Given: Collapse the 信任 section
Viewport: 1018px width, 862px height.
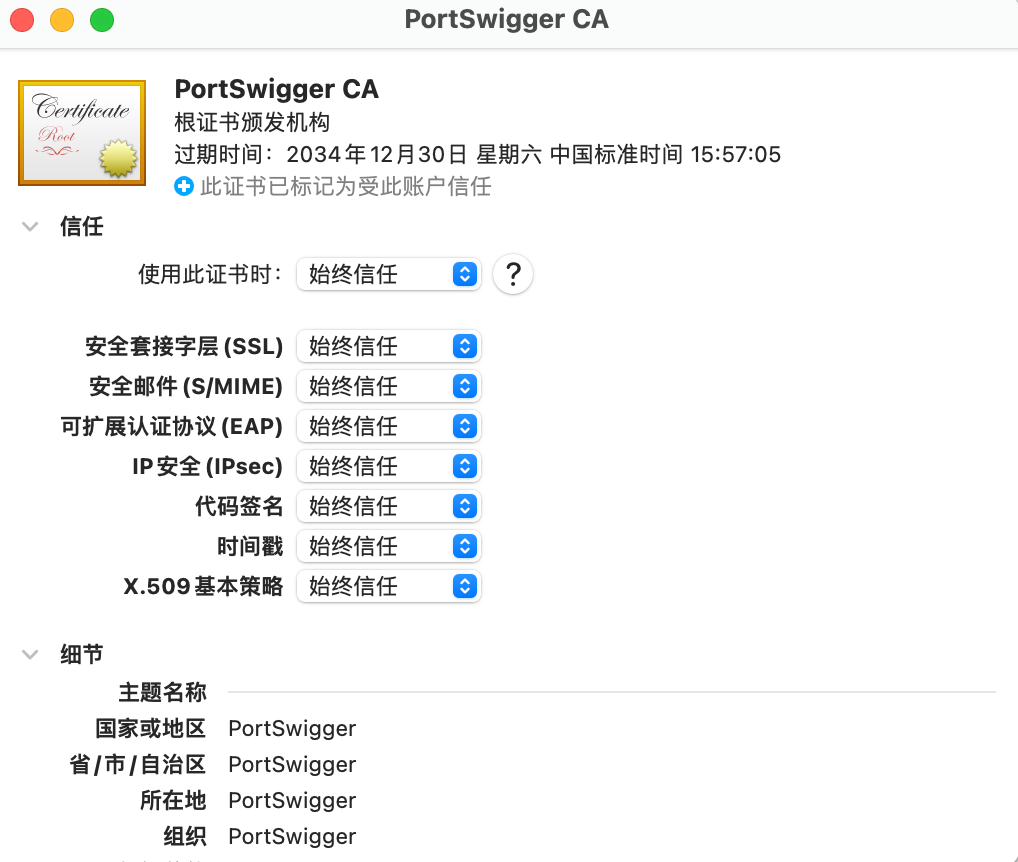Looking at the screenshot, I should [x=30, y=226].
